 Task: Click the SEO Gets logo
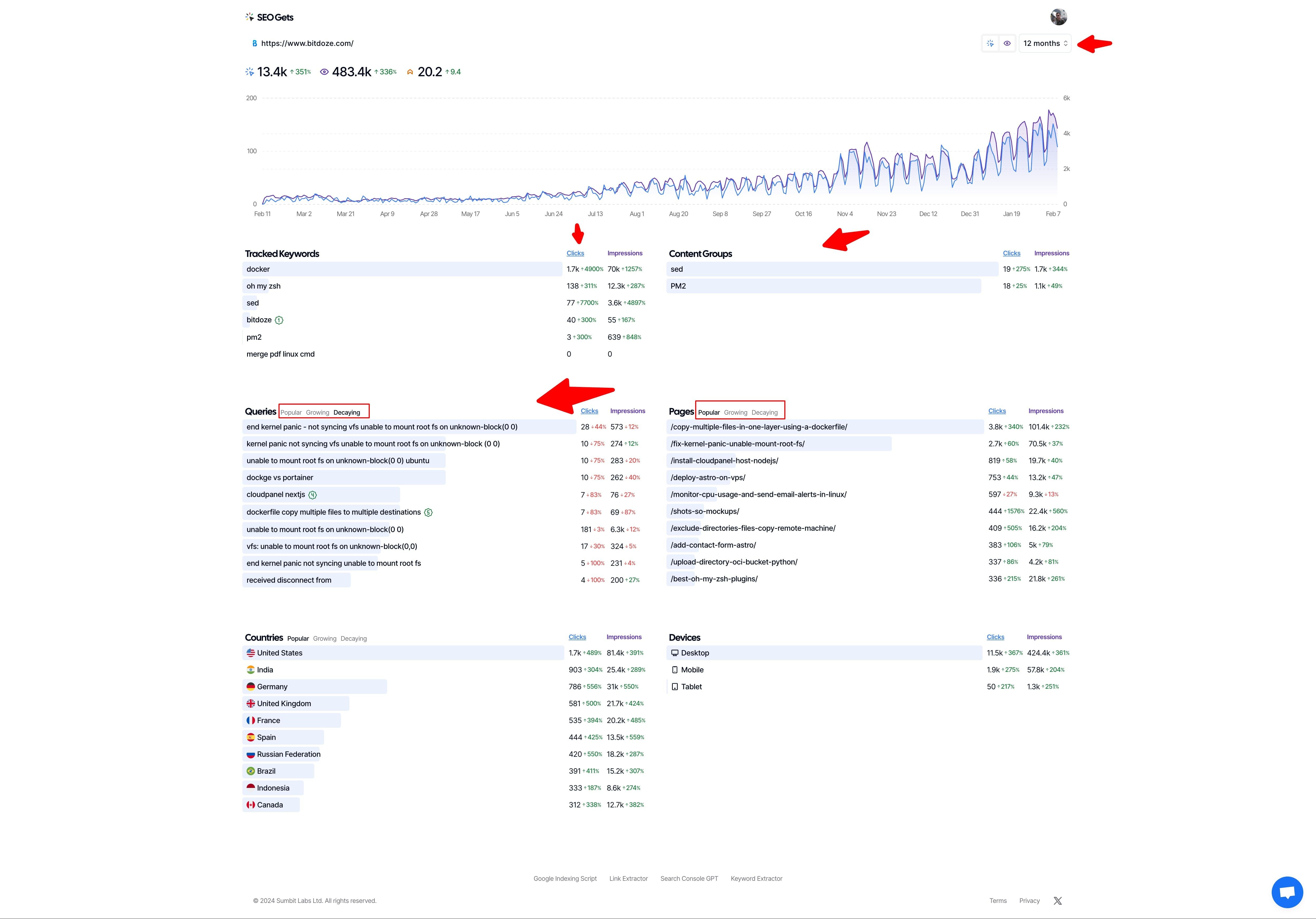pos(269,17)
